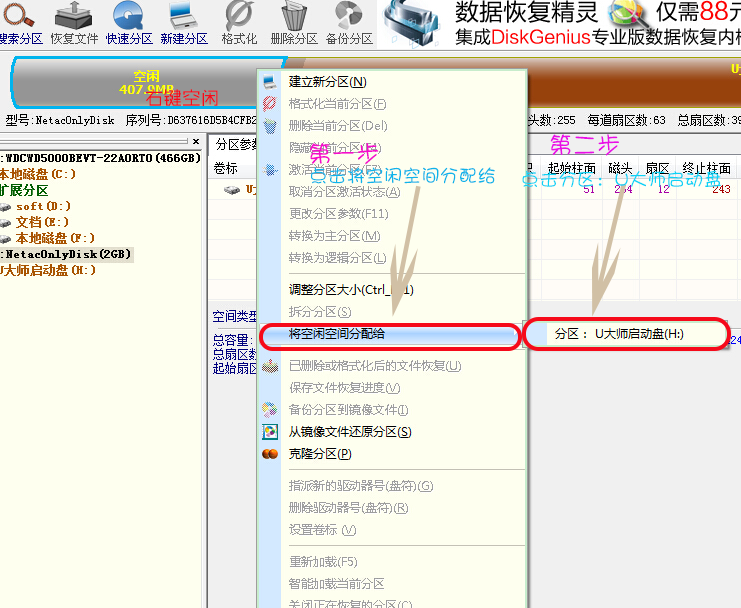
Task: Click the 新建分区 (New Partition) toolbar icon
Action: (x=184, y=24)
